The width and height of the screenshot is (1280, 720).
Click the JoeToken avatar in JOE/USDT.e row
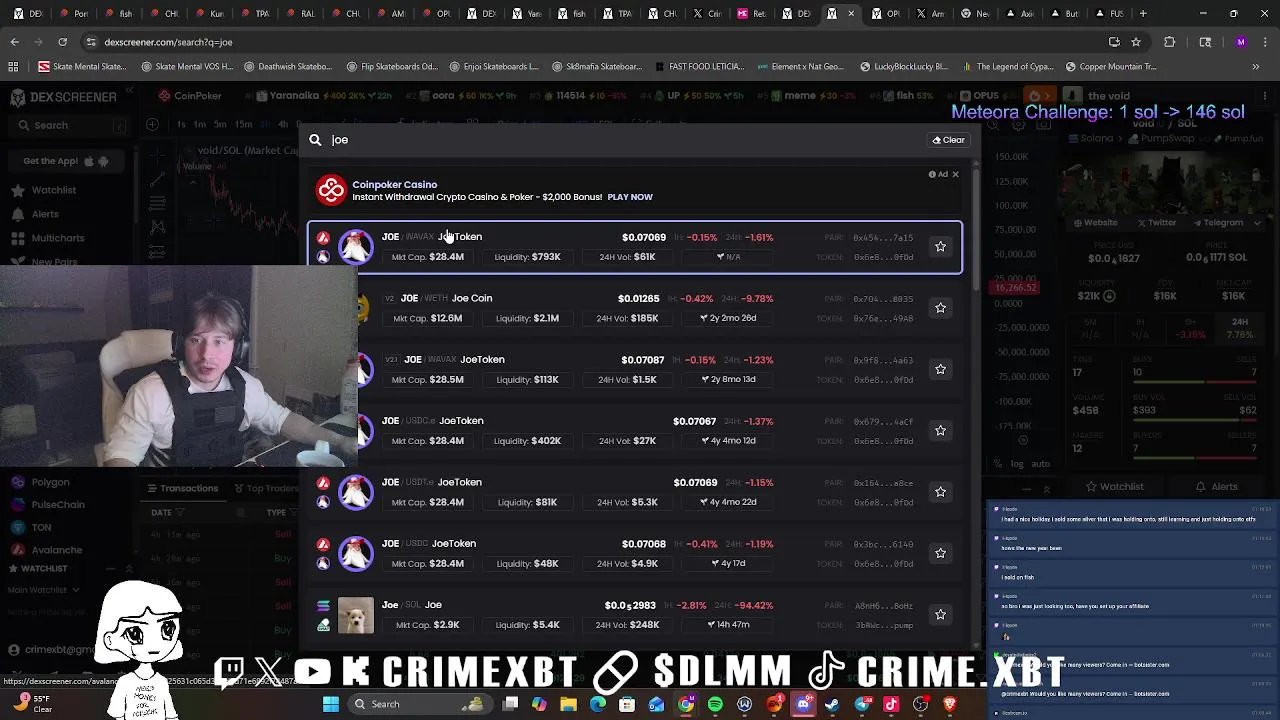click(355, 492)
